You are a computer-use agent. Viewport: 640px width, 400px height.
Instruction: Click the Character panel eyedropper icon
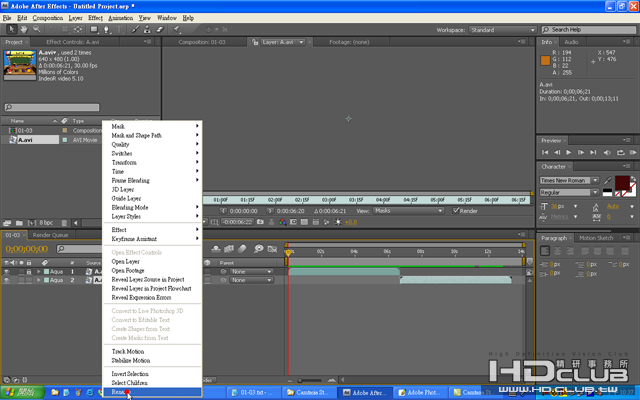pos(608,180)
